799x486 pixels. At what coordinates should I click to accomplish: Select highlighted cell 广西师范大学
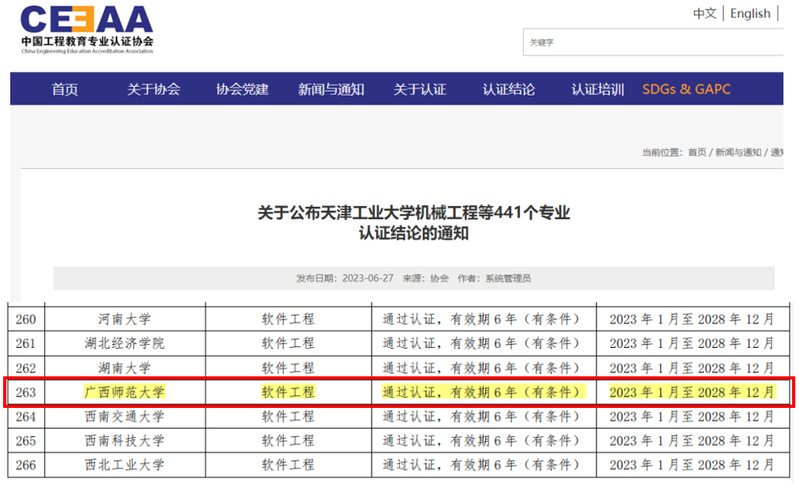tap(125, 392)
